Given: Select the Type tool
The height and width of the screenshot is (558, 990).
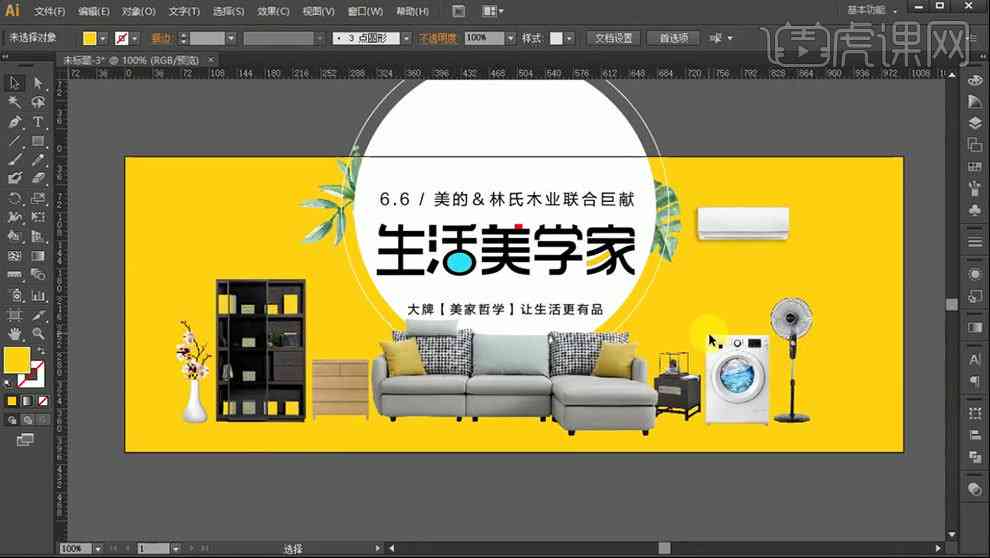Looking at the screenshot, I should tap(38, 121).
